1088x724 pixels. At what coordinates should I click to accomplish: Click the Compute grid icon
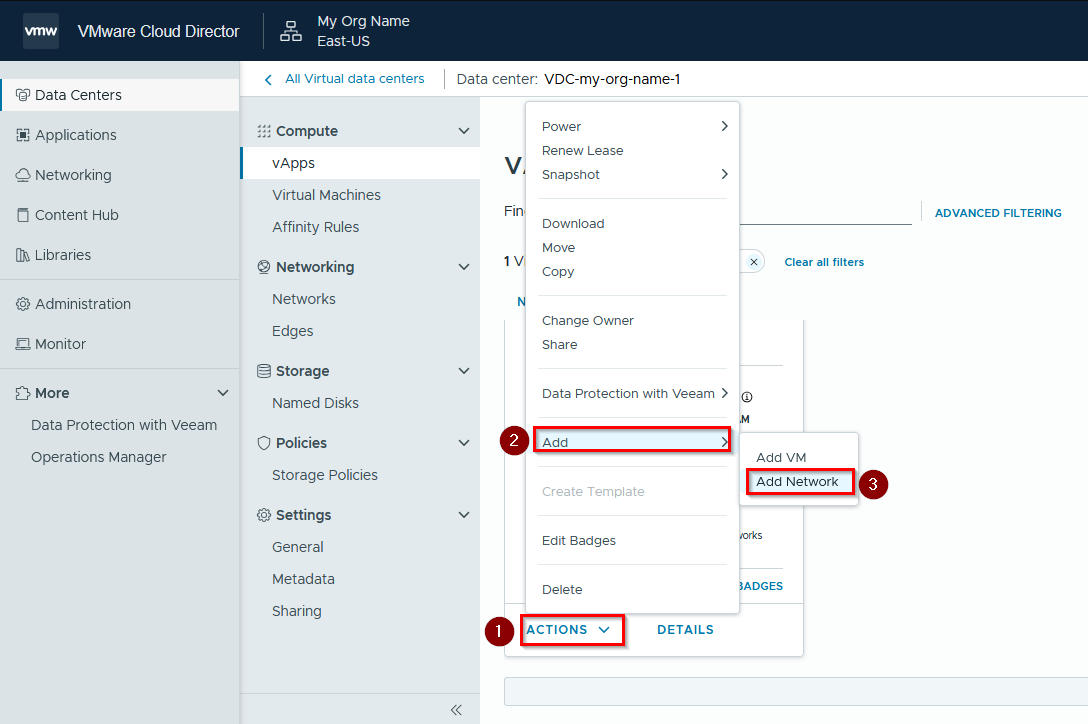[264, 131]
